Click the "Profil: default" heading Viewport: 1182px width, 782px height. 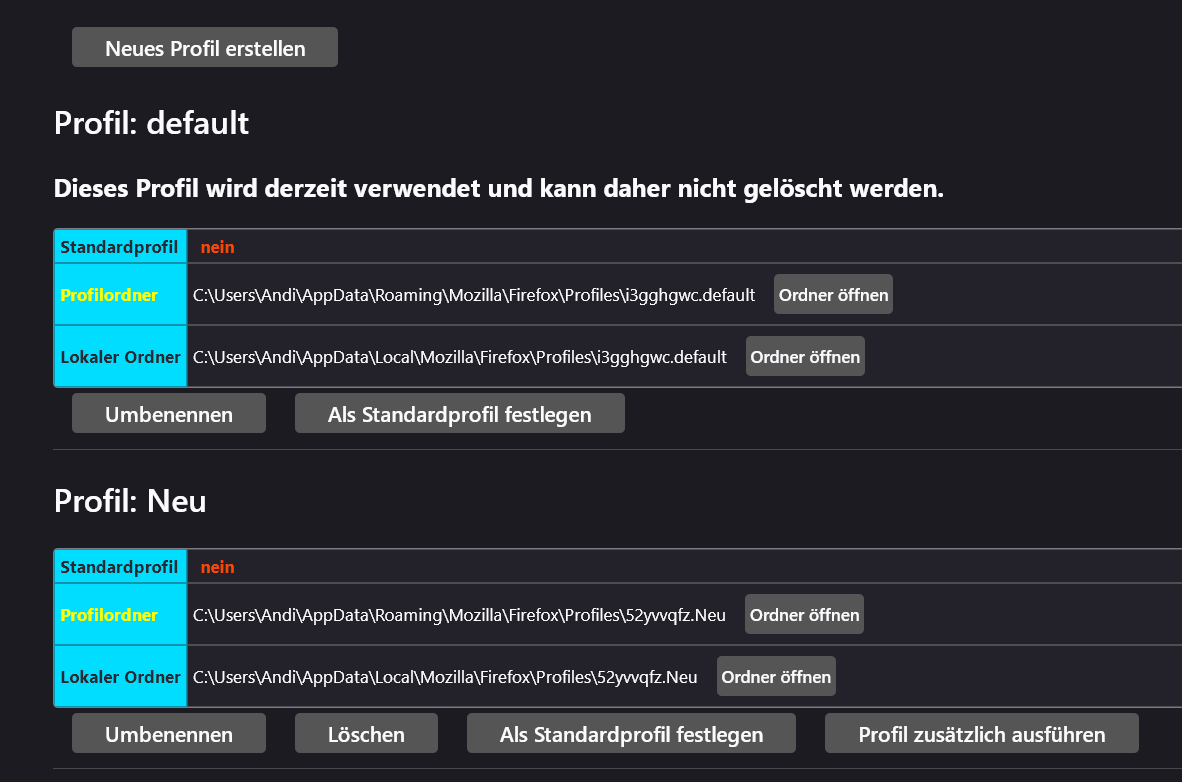[151, 123]
